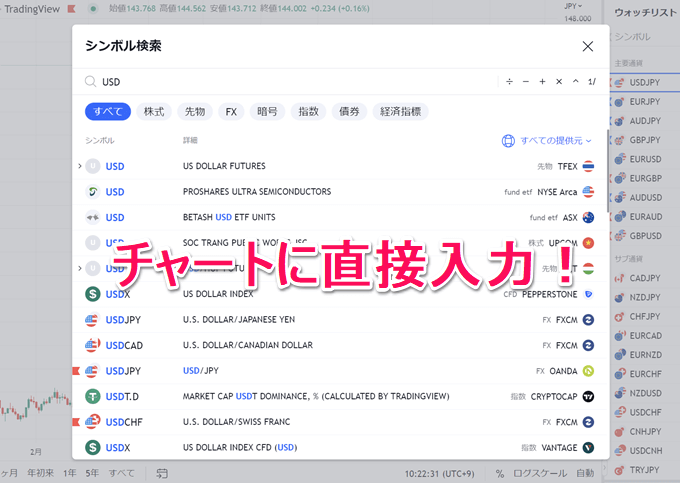
Task: Open the go-to-date calendar icon
Action: 162,473
